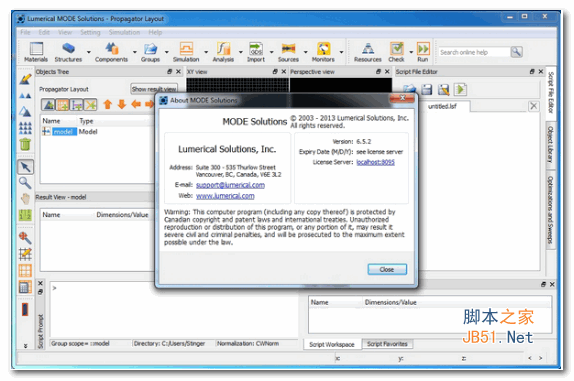Close the Objects Tree panel
The width and height of the screenshot is (574, 381).
tap(178, 72)
